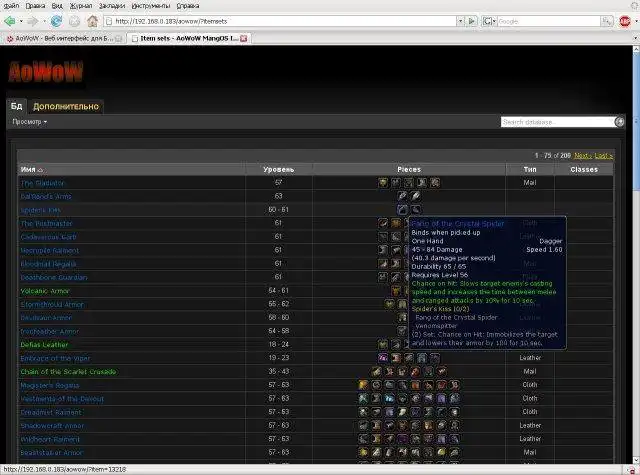Open The Postmaster item set link
The height and width of the screenshot is (475, 640).
click(46, 223)
